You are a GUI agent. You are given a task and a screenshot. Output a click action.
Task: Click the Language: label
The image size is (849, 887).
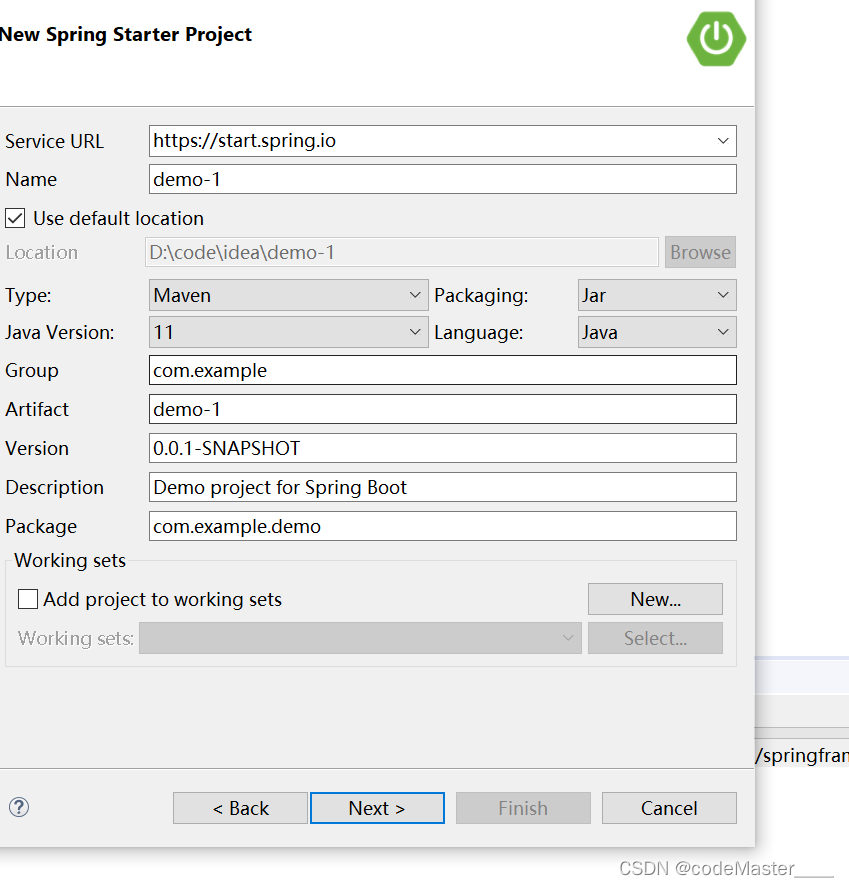[479, 332]
